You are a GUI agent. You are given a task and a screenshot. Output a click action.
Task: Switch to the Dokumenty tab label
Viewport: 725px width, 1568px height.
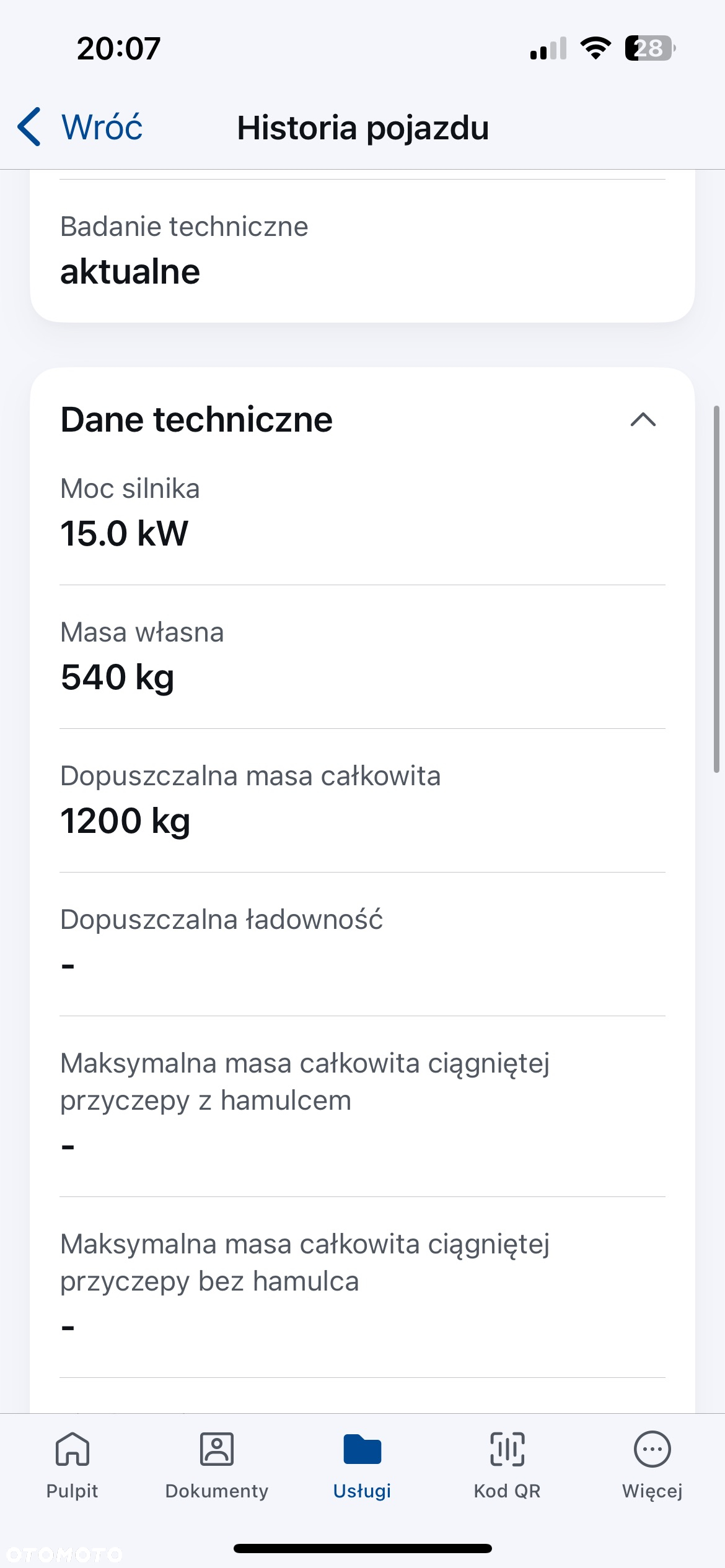tap(217, 1491)
